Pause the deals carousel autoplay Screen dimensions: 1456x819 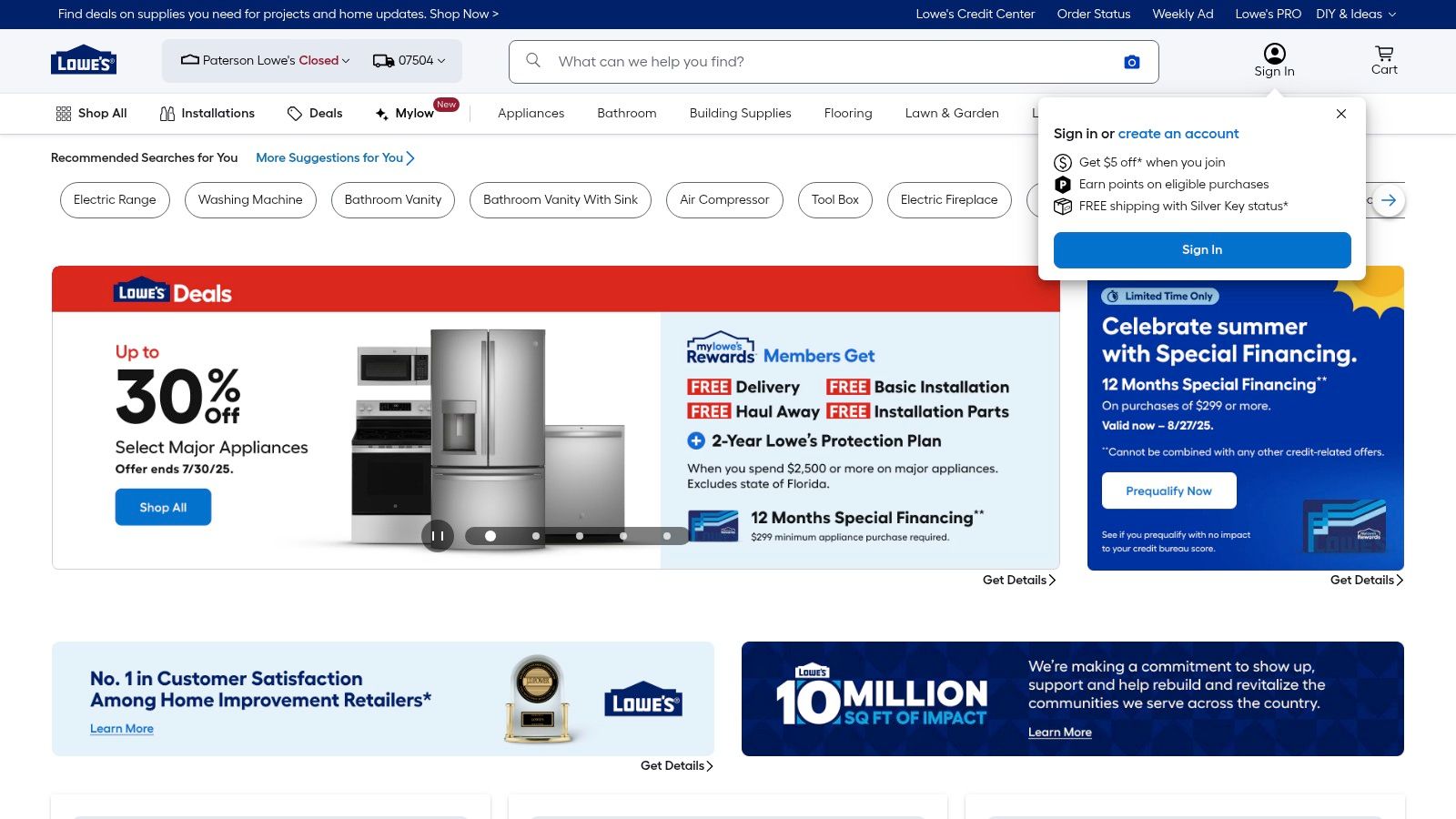pos(438,535)
